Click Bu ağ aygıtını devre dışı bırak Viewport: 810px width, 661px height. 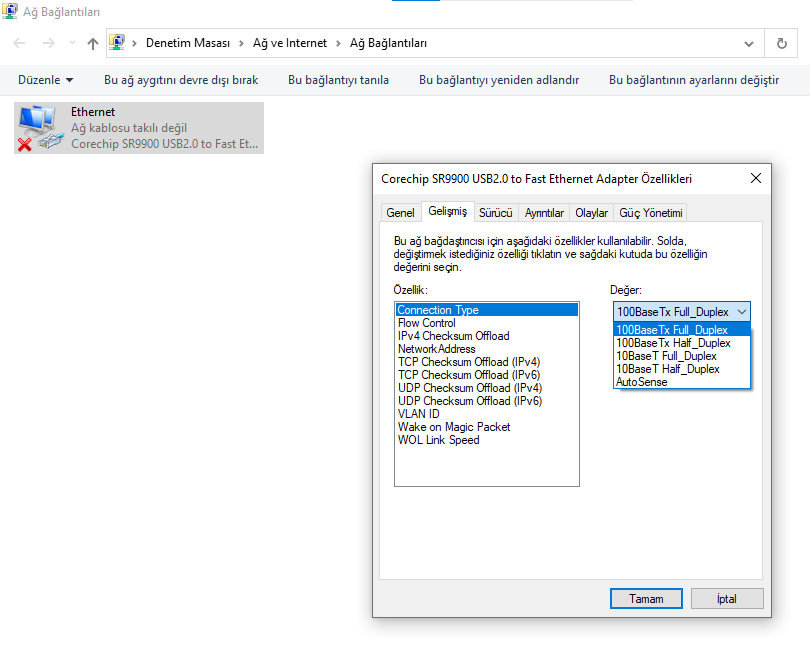tap(181, 80)
